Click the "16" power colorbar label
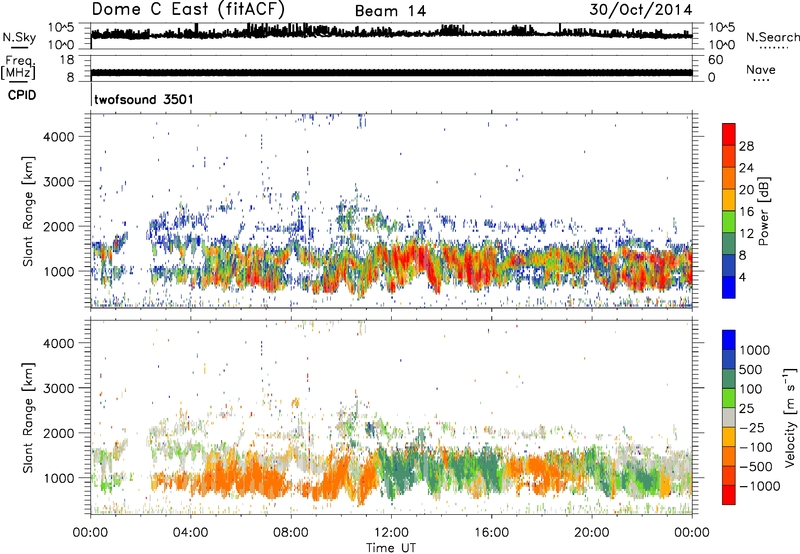 pos(746,212)
